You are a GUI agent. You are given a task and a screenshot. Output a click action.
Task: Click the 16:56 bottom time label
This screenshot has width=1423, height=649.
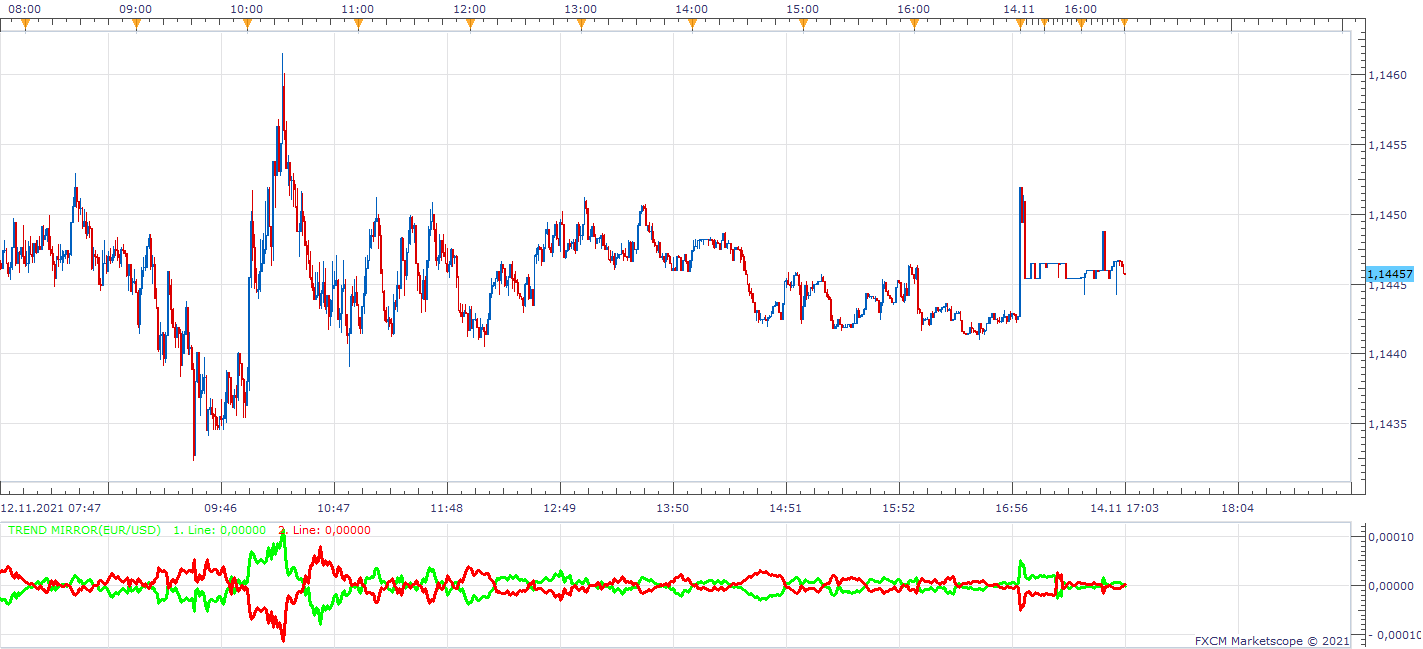click(x=1012, y=508)
